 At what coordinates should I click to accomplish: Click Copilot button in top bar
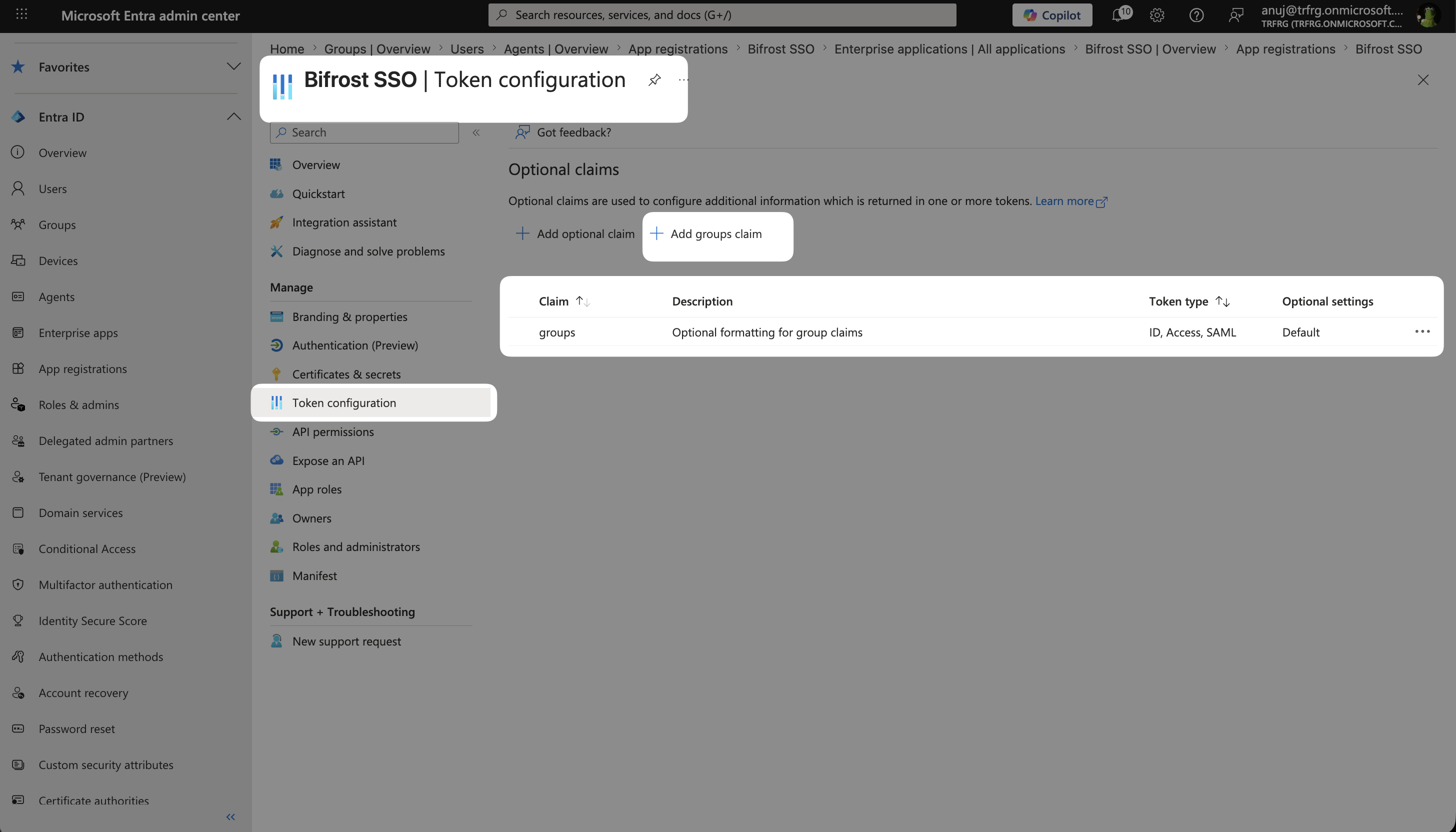(x=1052, y=15)
